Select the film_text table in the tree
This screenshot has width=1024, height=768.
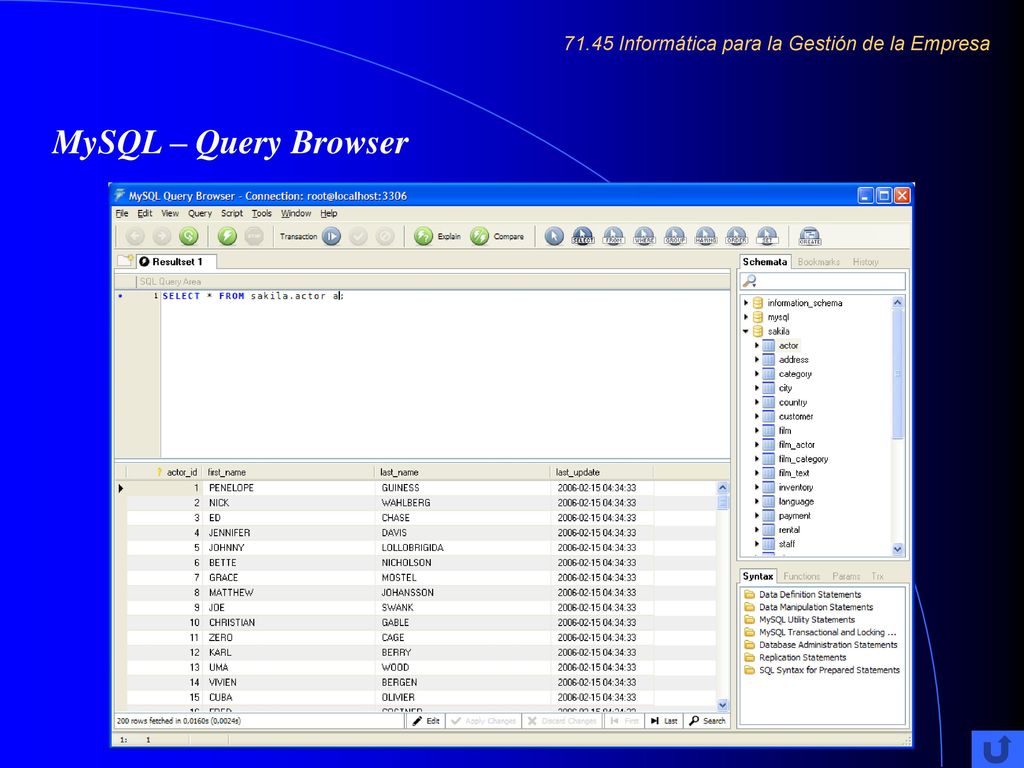coord(794,473)
